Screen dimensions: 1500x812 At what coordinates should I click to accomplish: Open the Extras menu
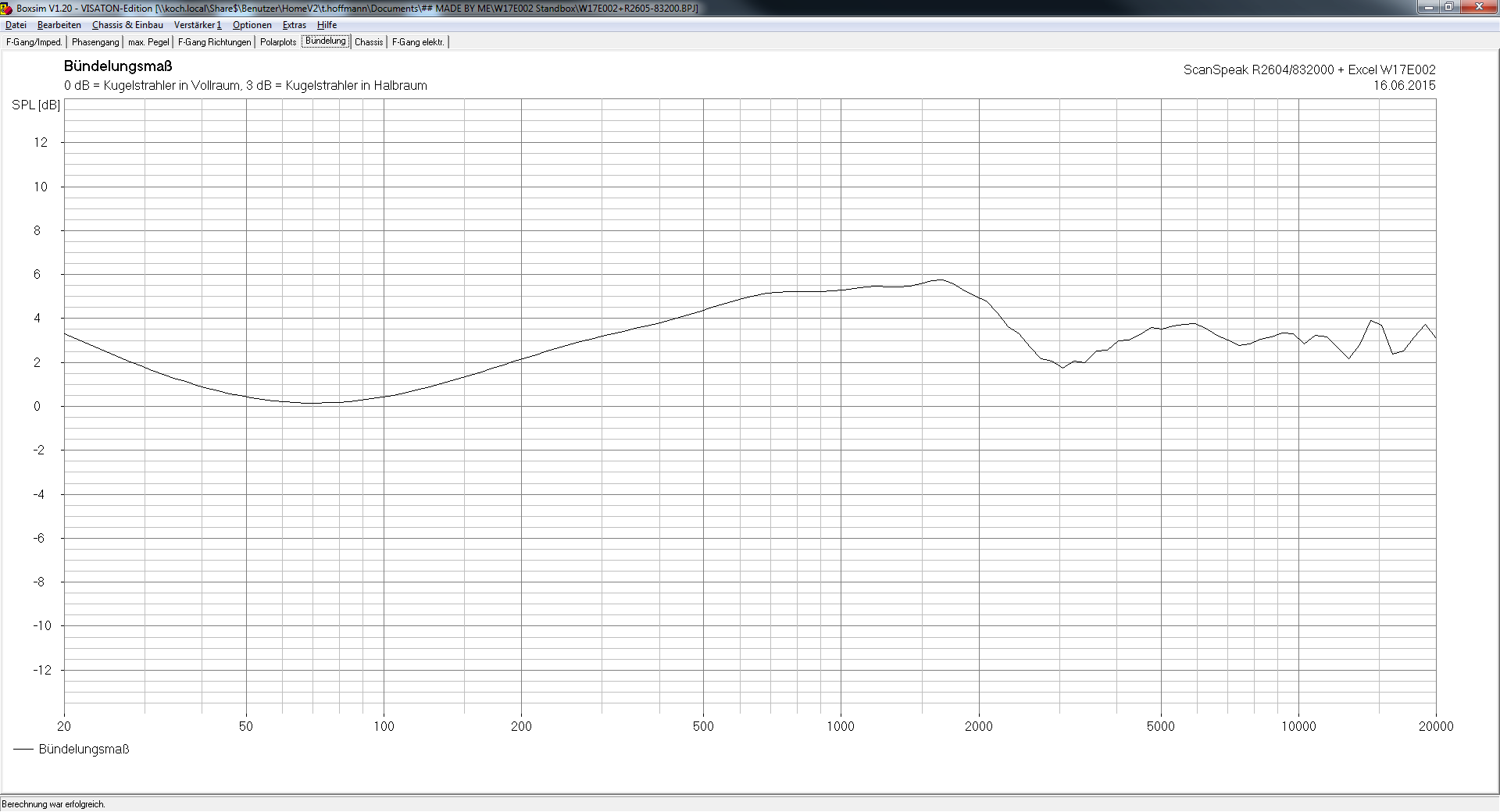(x=294, y=25)
